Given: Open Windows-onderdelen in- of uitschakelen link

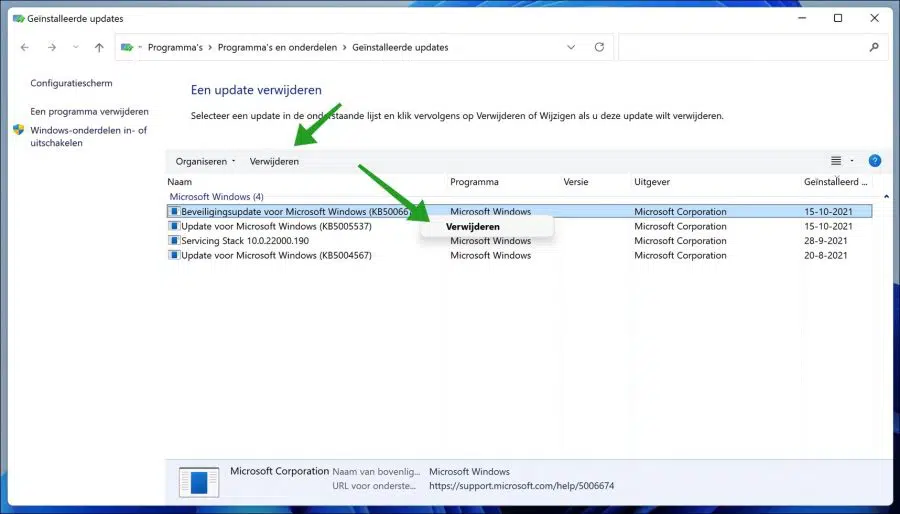Looking at the screenshot, I should (x=89, y=137).
